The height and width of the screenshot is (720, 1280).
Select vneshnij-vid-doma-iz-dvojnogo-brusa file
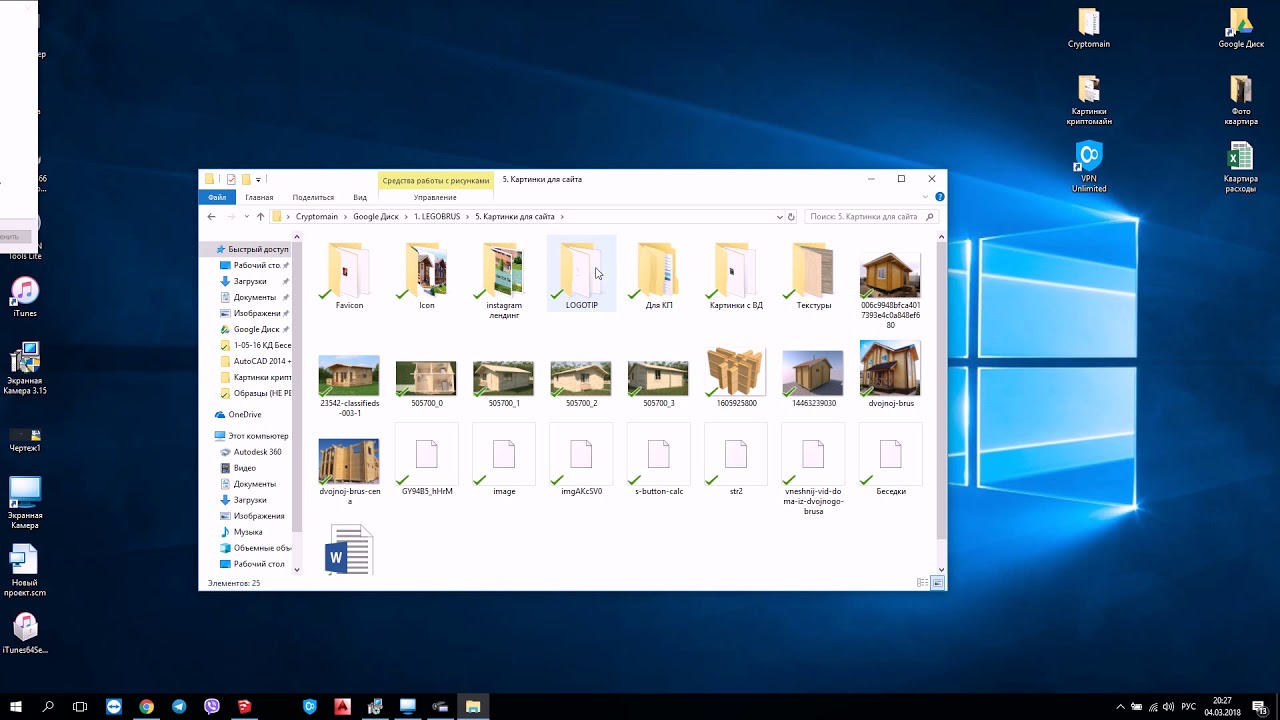pos(813,469)
